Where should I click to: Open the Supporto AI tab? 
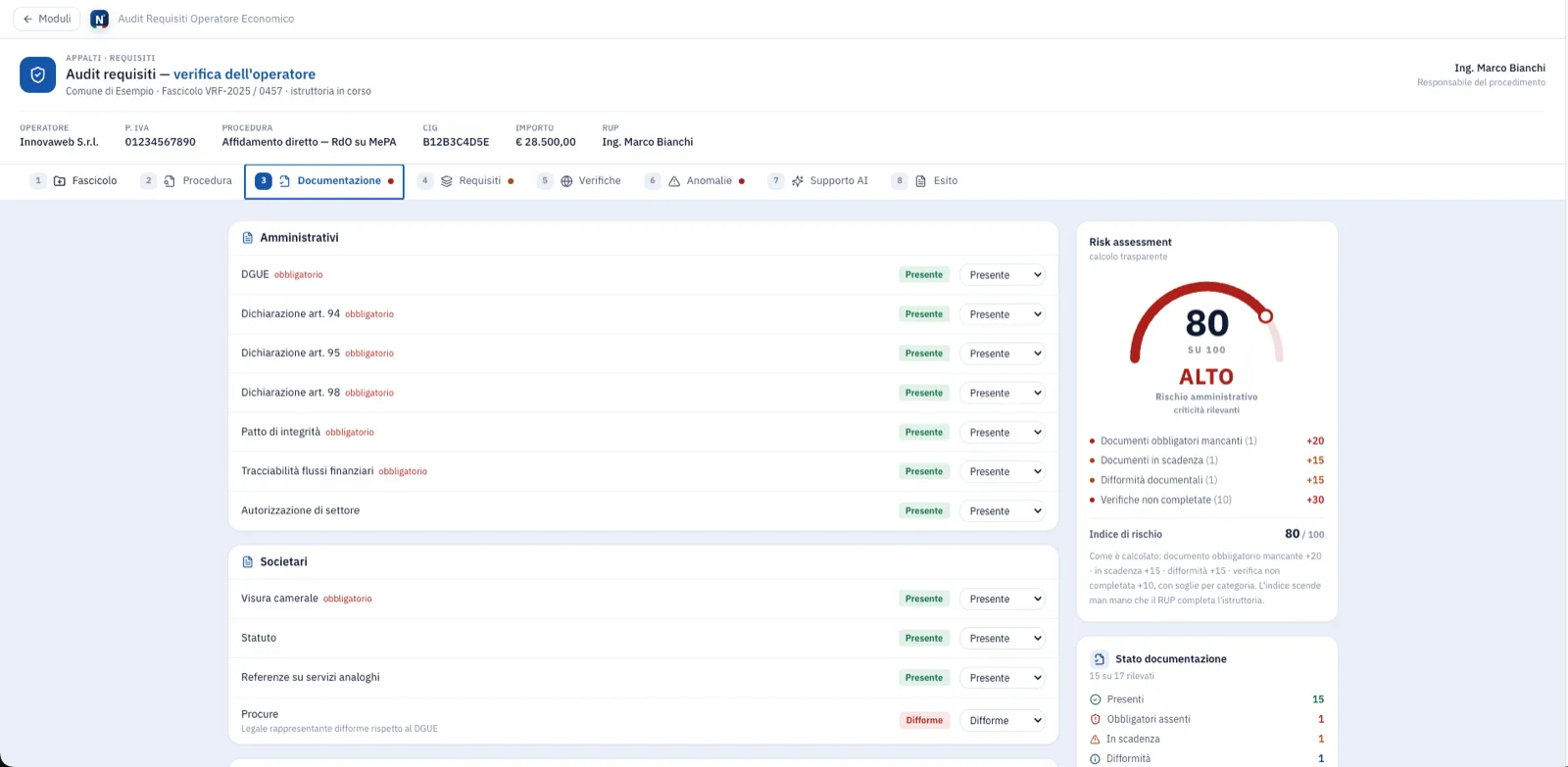click(x=818, y=181)
